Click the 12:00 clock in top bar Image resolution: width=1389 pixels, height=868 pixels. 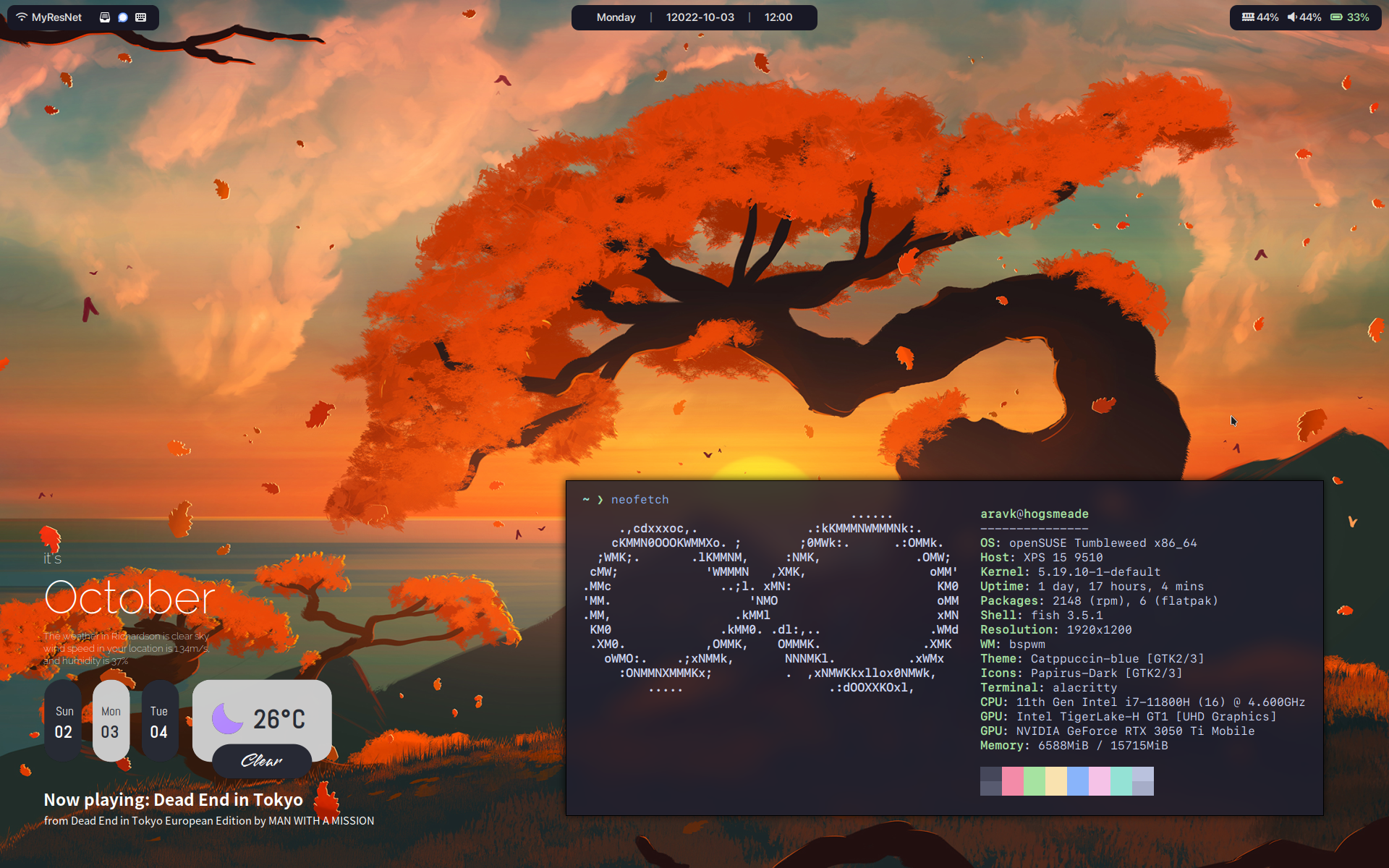[x=778, y=17]
